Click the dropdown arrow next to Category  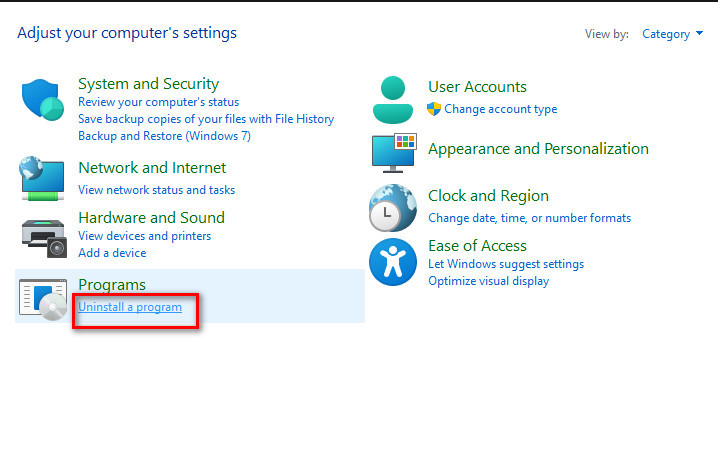pyautogui.click(x=699, y=33)
